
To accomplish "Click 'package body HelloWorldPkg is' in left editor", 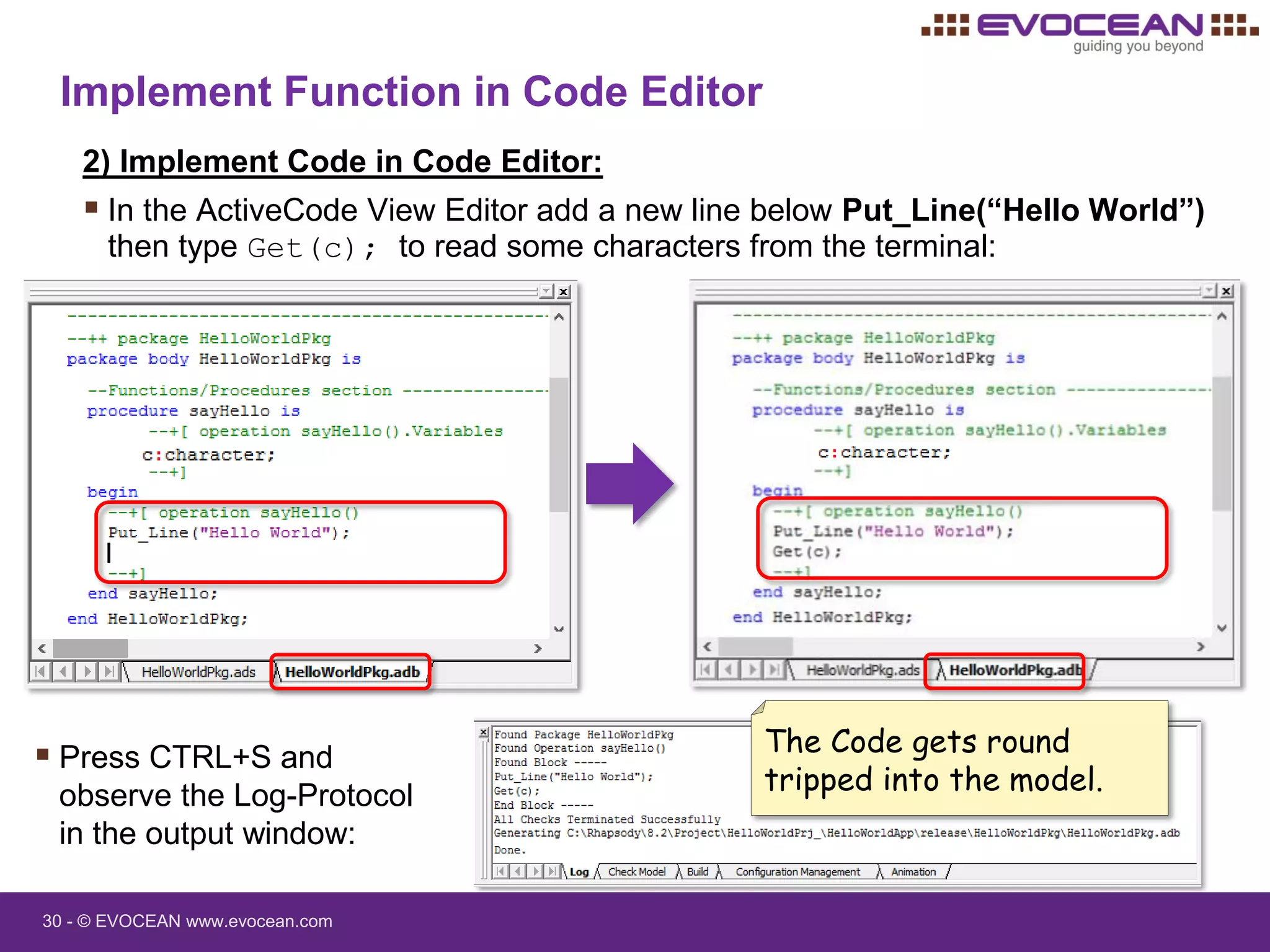I will pos(214,359).
